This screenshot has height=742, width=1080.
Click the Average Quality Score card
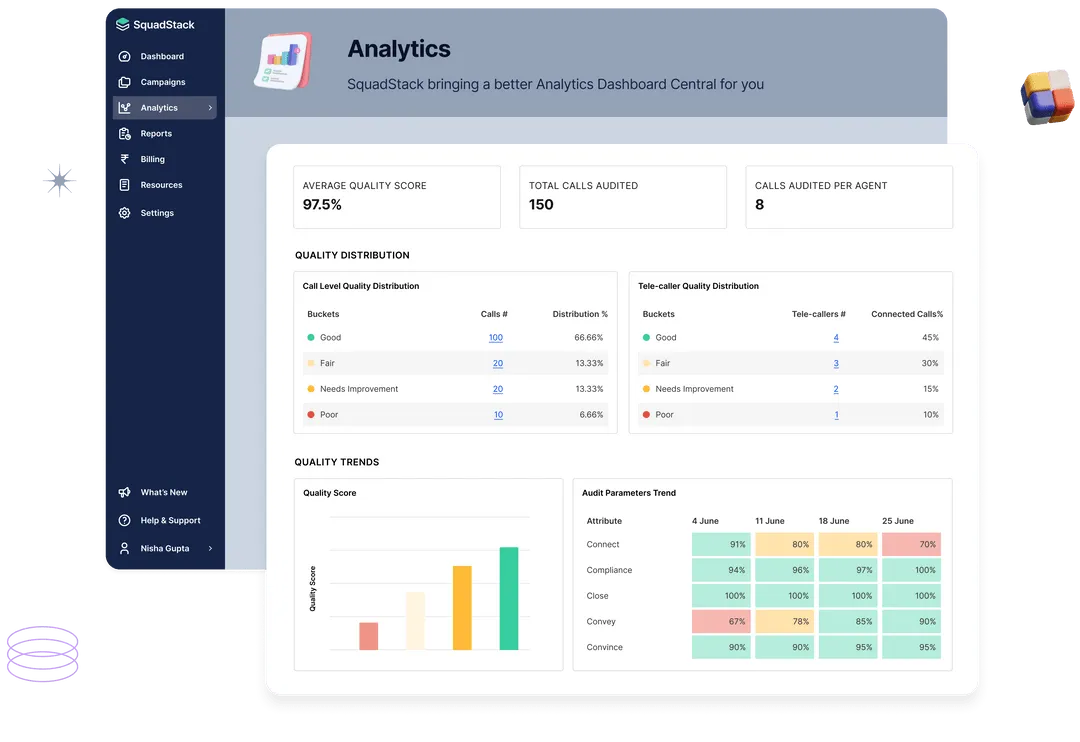coord(397,197)
